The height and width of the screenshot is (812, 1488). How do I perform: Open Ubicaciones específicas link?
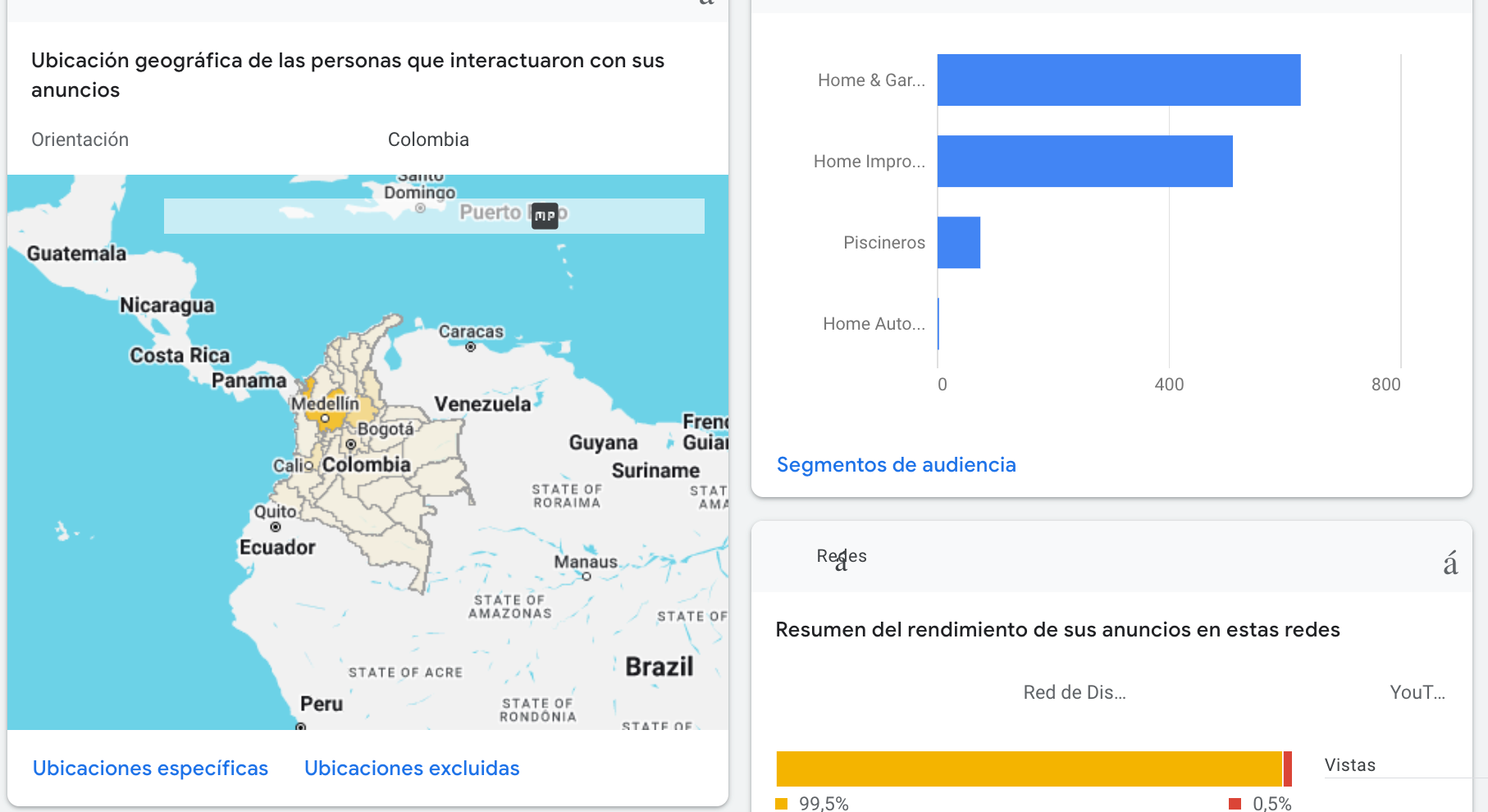[x=150, y=769]
